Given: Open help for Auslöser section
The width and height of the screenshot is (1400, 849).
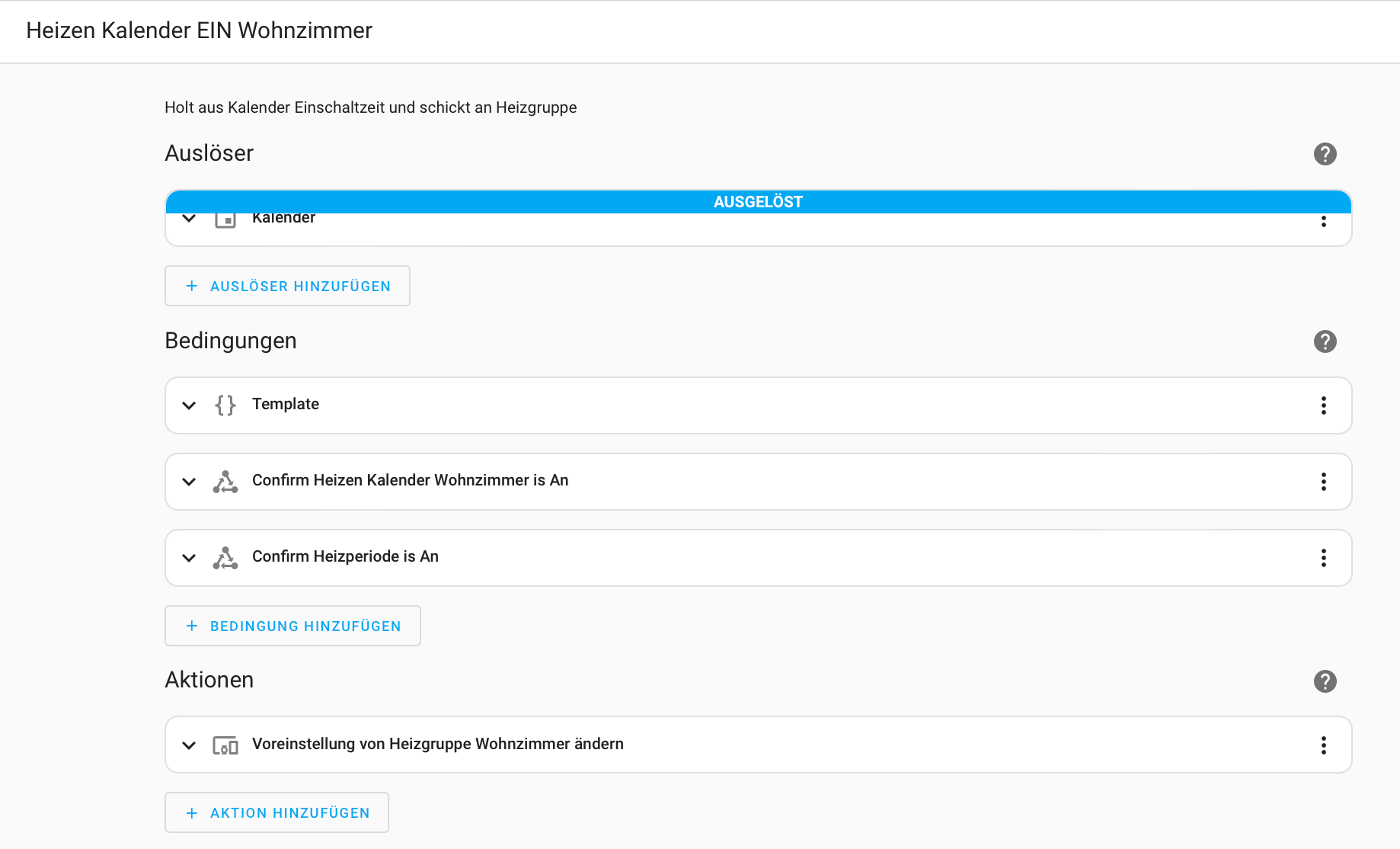Looking at the screenshot, I should (x=1325, y=154).
